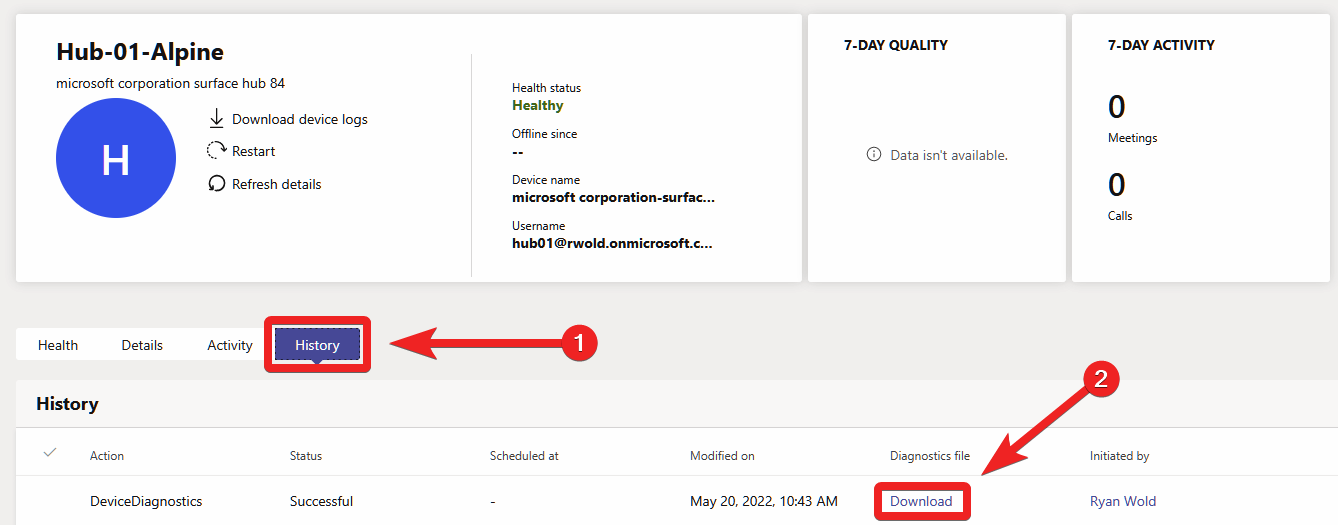Download the DeviceDiagnostics file
The width and height of the screenshot is (1338, 525).
click(x=921, y=501)
